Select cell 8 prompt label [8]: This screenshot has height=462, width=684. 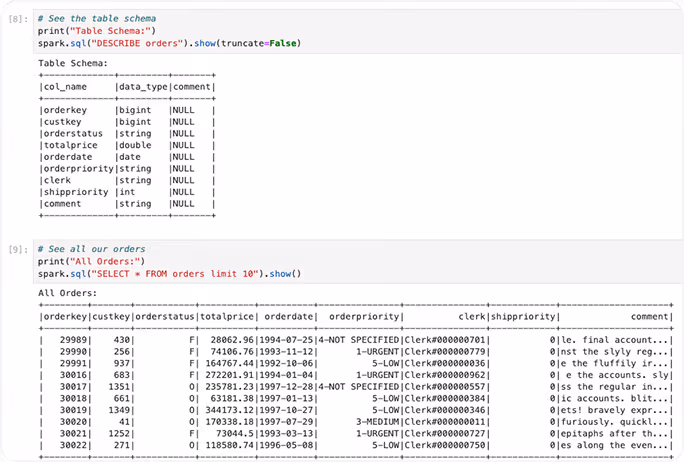tap(18, 19)
